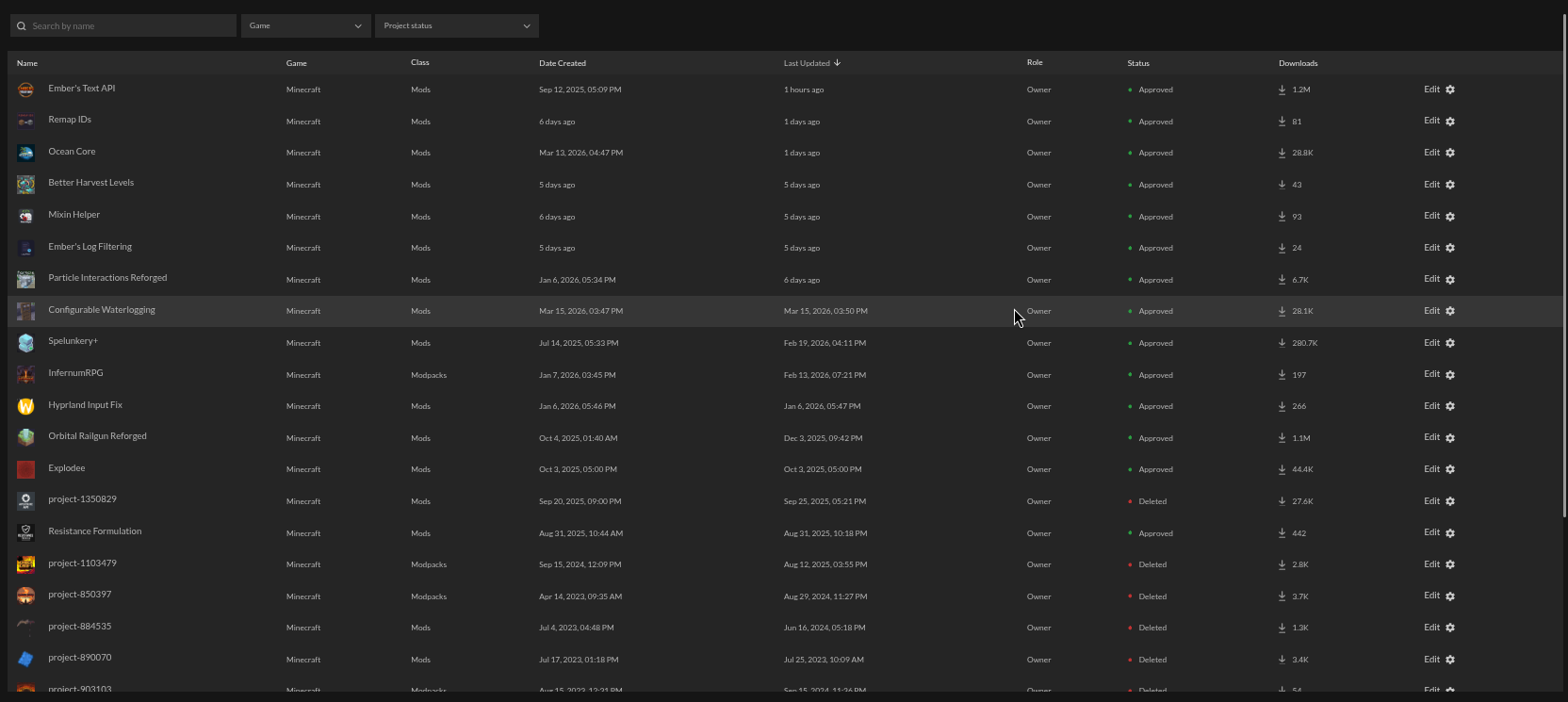The width and height of the screenshot is (1568, 702).
Task: Open settings gear for Spelunkery+
Action: pos(1450,343)
